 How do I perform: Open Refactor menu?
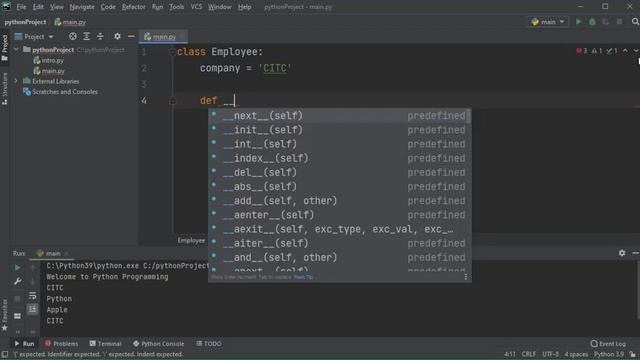click(133, 7)
